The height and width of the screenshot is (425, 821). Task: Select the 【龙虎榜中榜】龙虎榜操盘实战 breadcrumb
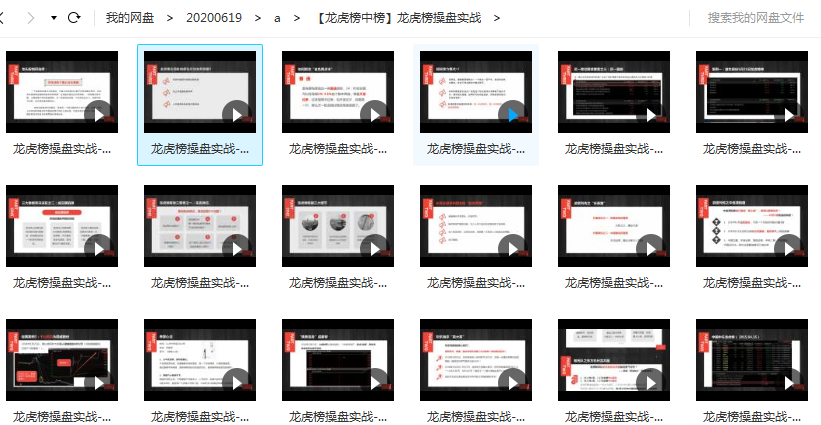(398, 18)
